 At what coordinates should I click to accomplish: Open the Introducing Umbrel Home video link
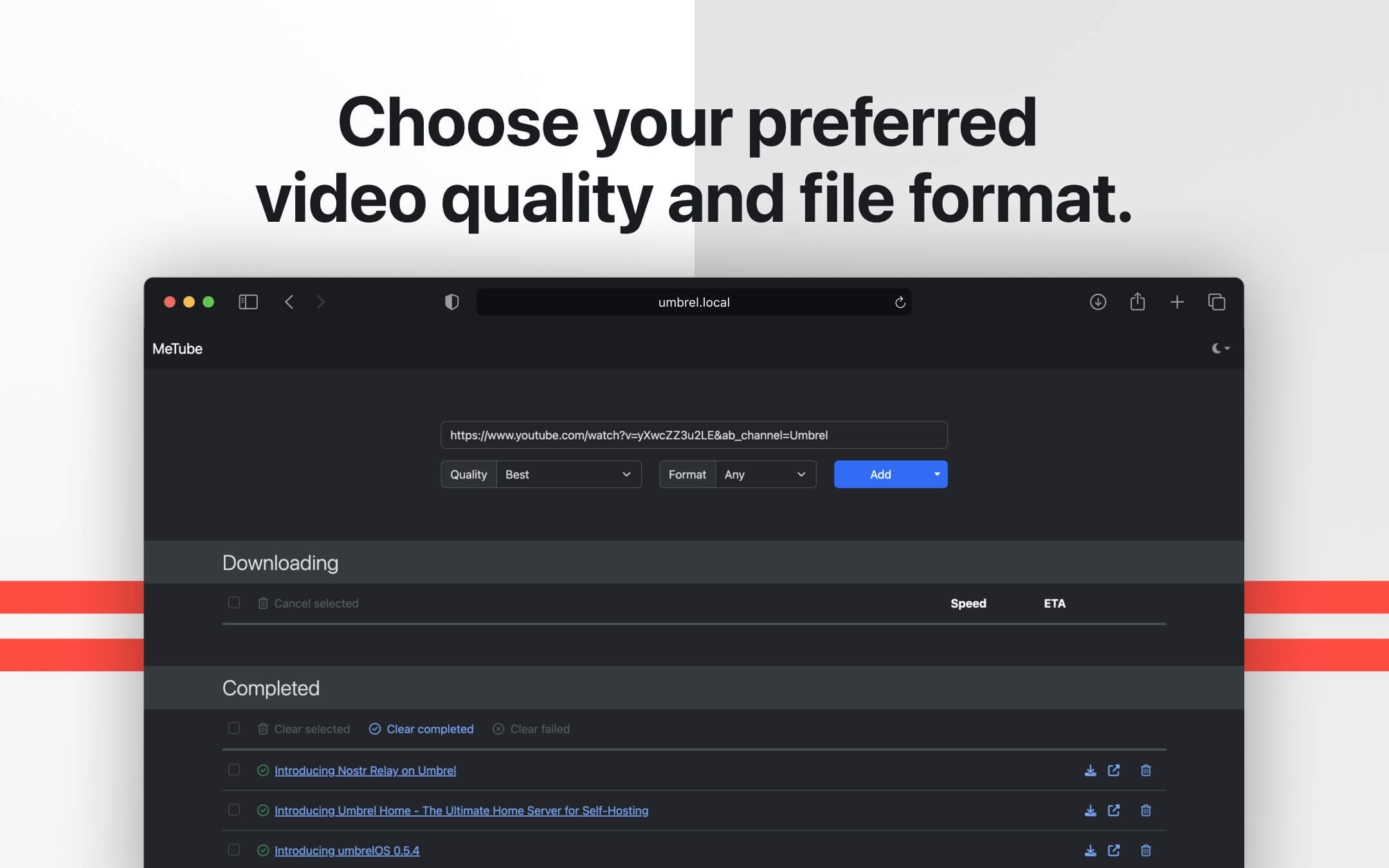click(461, 810)
